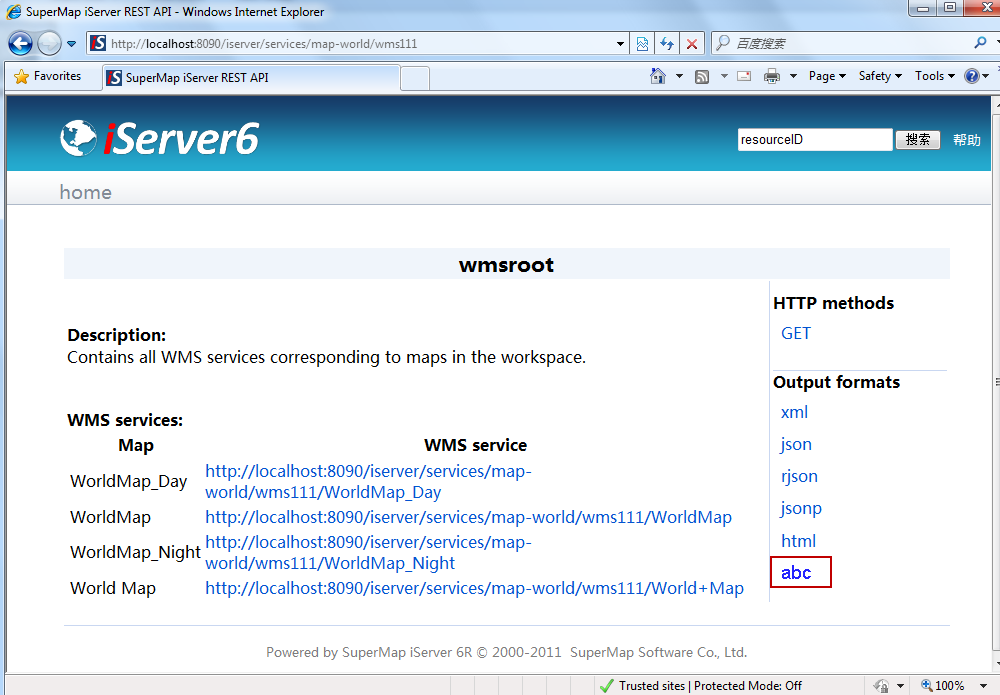This screenshot has height=695, width=1000.
Task: Click the Compatibility View icon
Action: coord(643,44)
